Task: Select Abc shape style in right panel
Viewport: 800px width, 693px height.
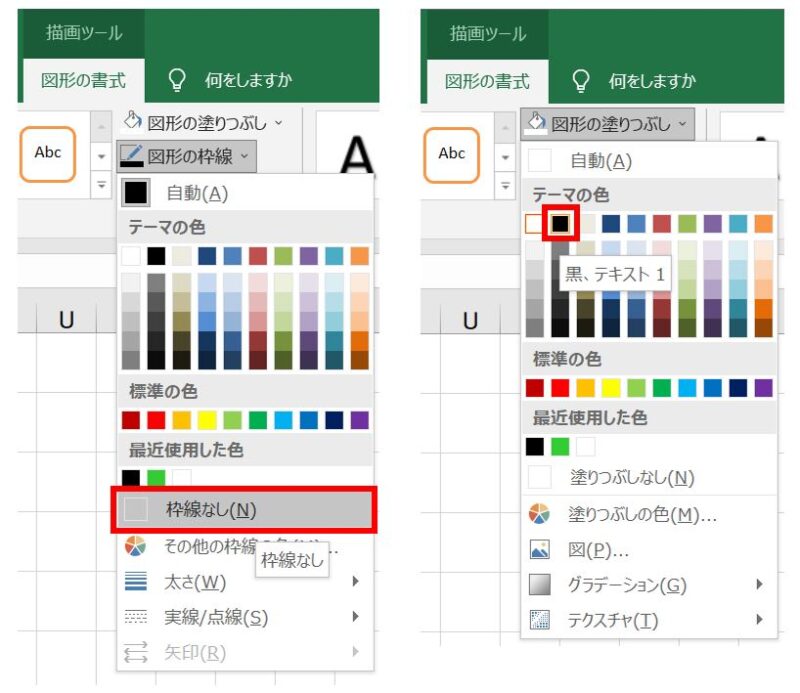Action: [452, 155]
